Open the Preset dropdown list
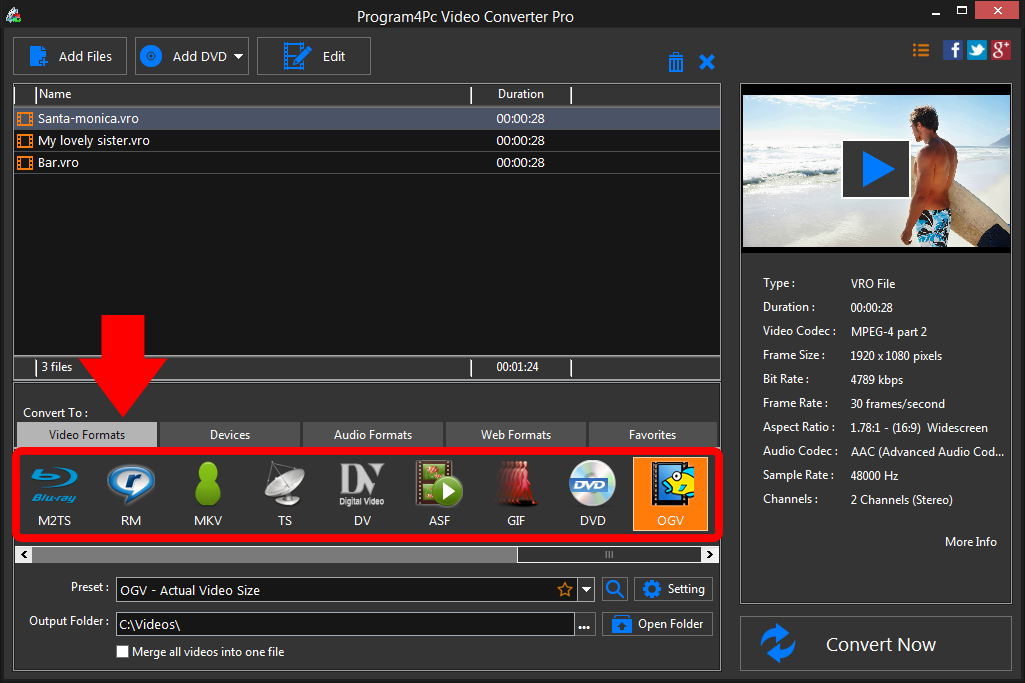1025x683 pixels. pyautogui.click(x=587, y=590)
